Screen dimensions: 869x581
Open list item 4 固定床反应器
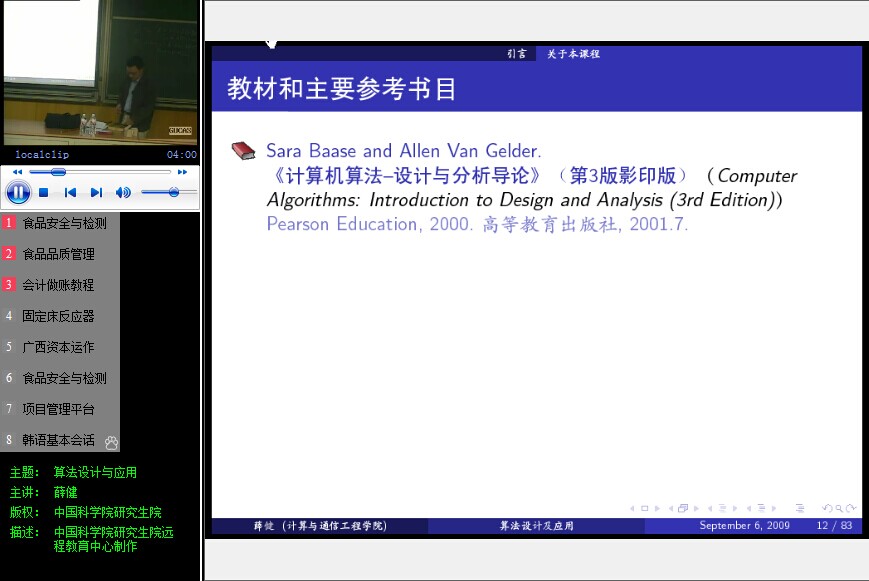60,316
